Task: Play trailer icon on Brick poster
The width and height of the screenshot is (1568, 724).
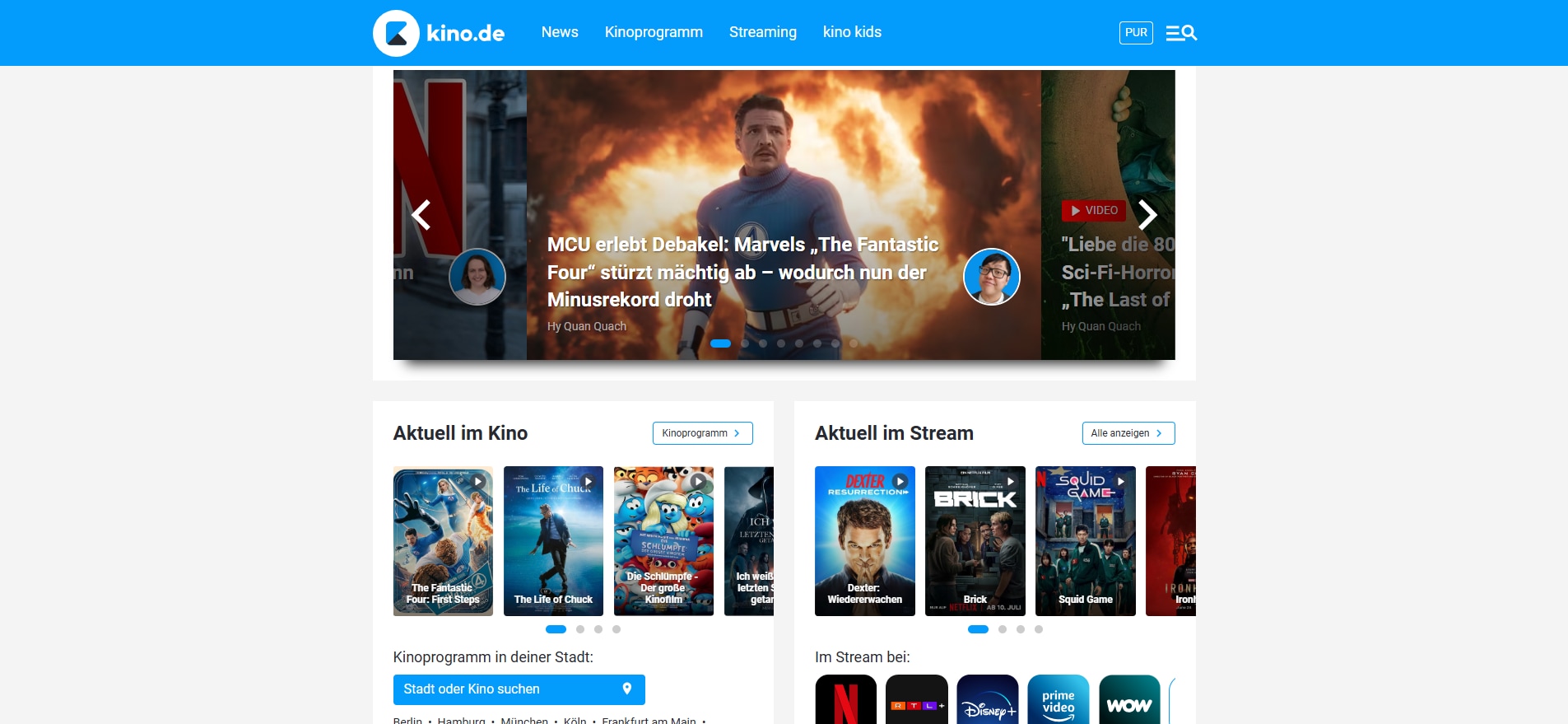Action: 1011,482
